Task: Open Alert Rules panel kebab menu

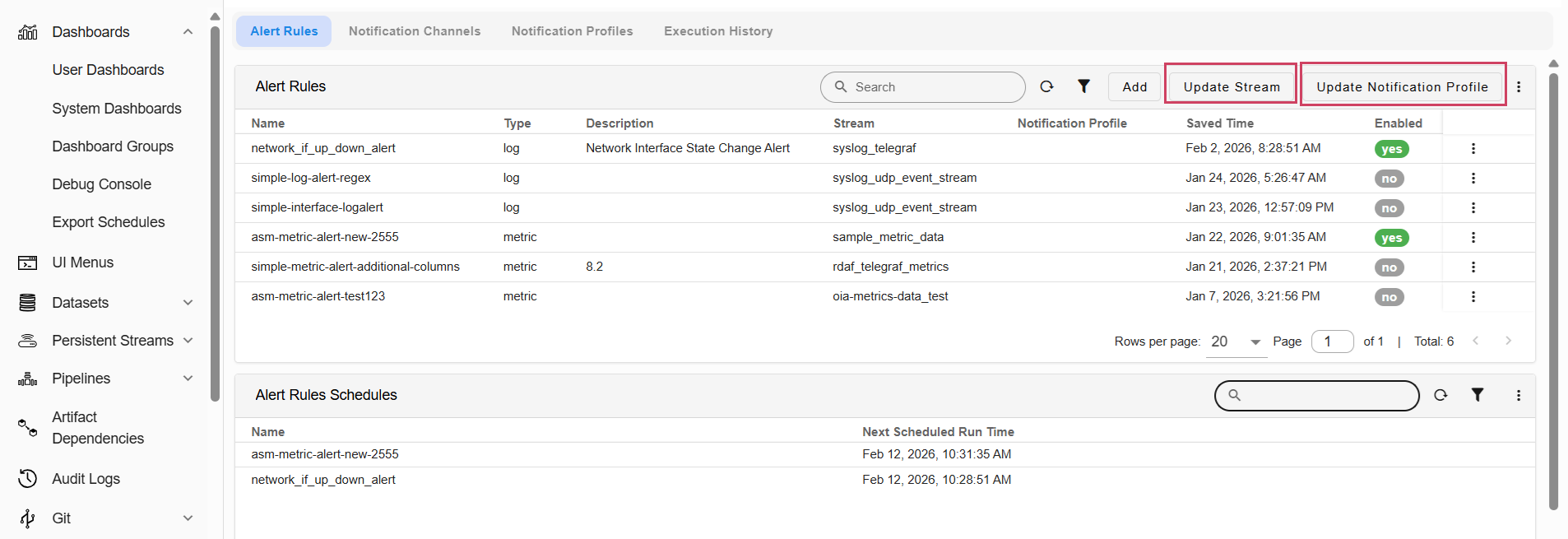Action: (1518, 87)
